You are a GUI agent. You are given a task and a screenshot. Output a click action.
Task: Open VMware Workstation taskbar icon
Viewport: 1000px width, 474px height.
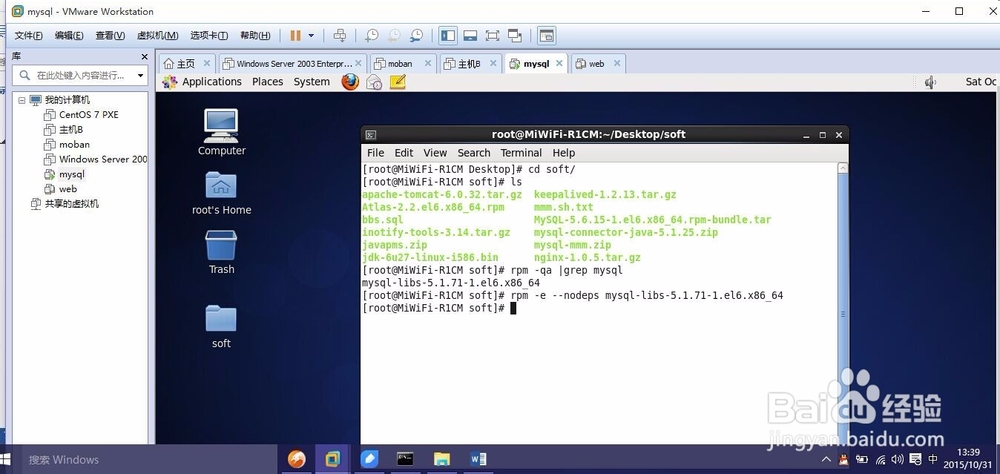tap(332, 459)
